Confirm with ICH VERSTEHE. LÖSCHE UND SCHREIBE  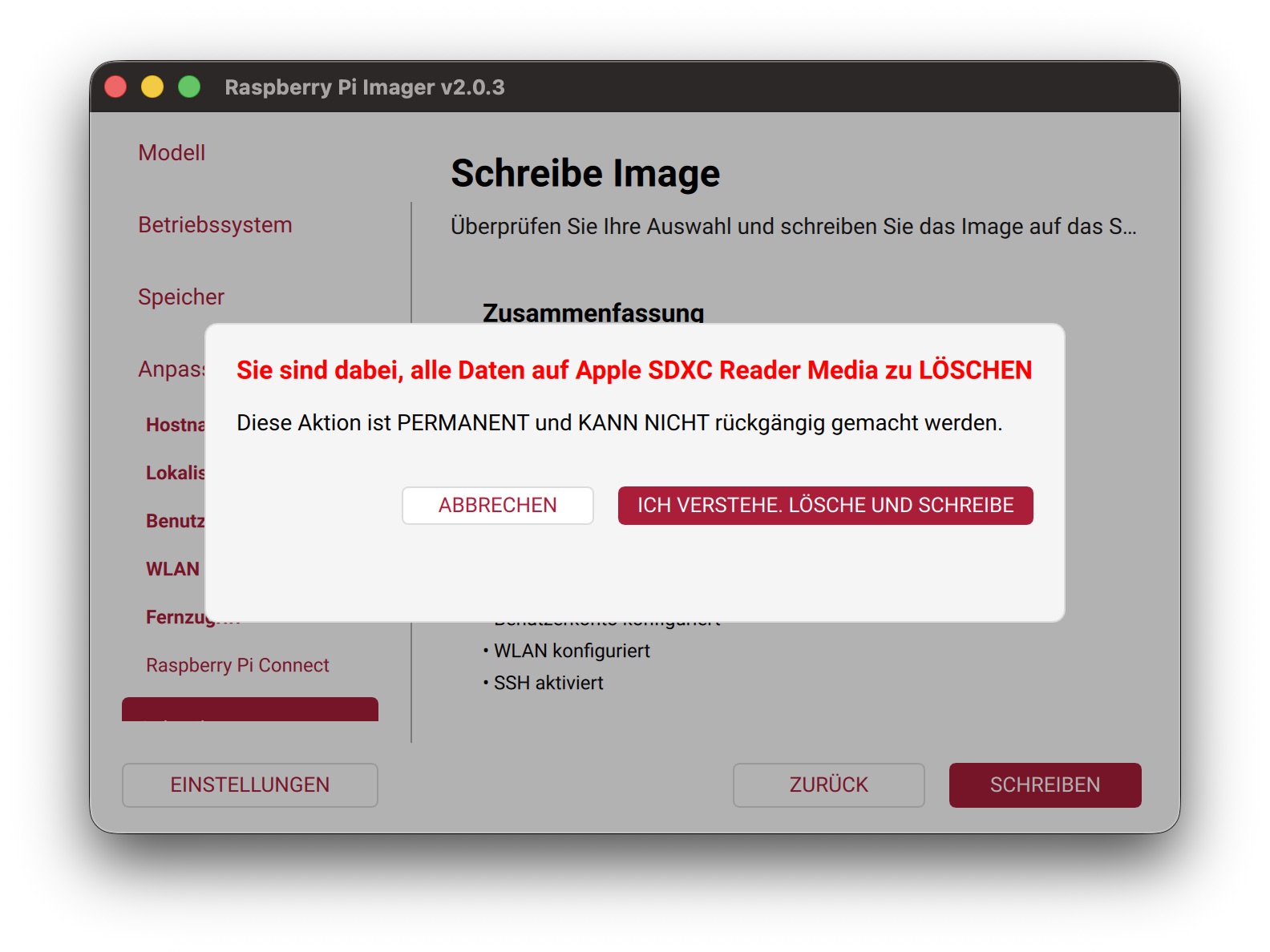[x=825, y=506]
